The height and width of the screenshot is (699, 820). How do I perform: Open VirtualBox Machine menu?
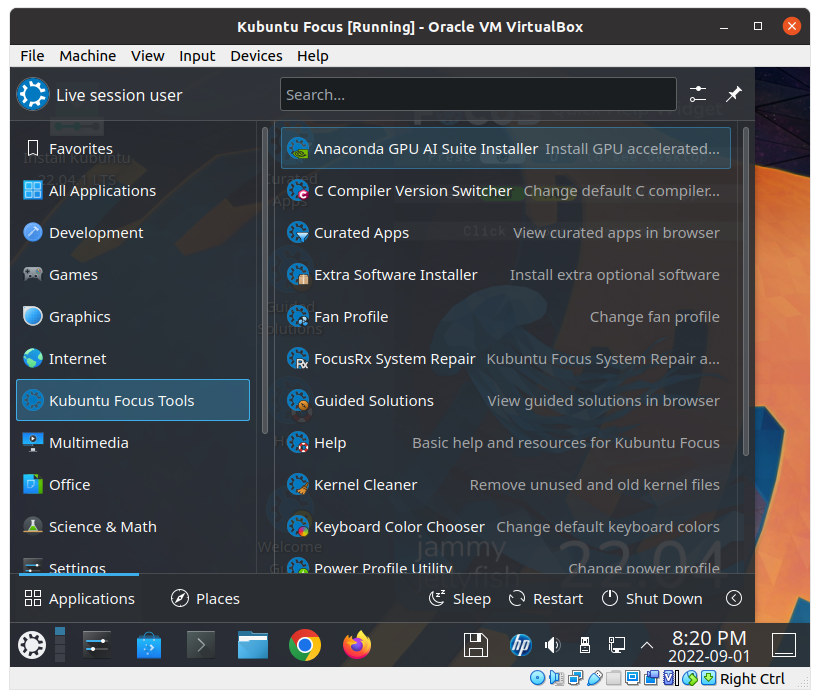(88, 56)
